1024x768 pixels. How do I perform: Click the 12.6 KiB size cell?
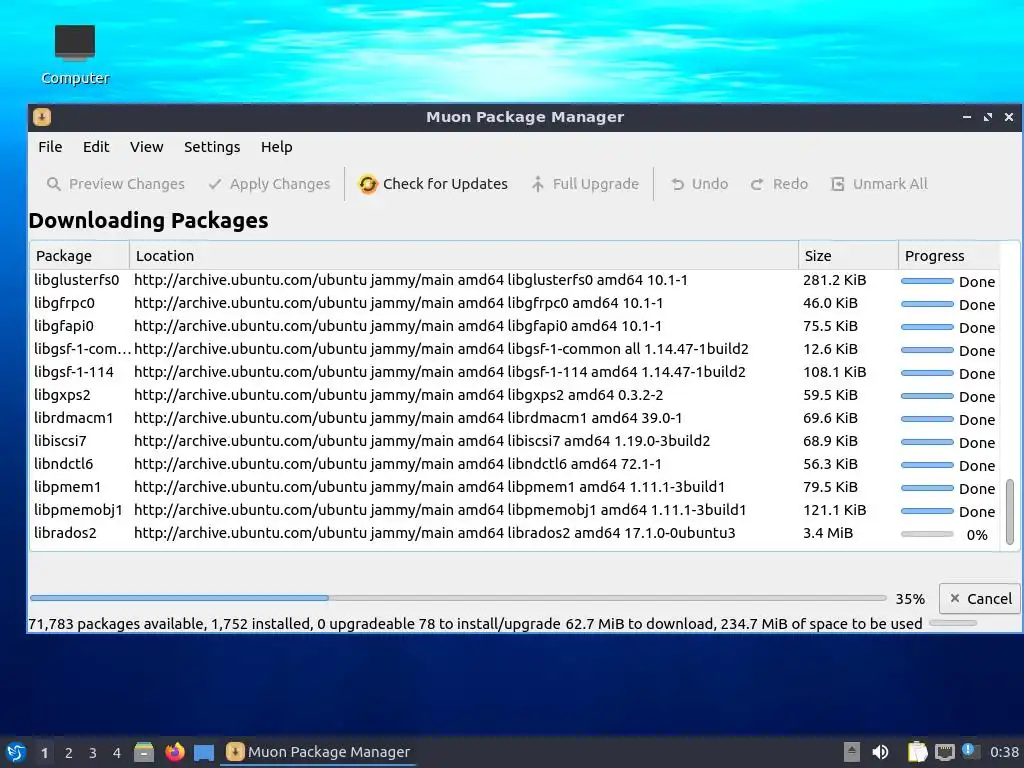click(830, 349)
